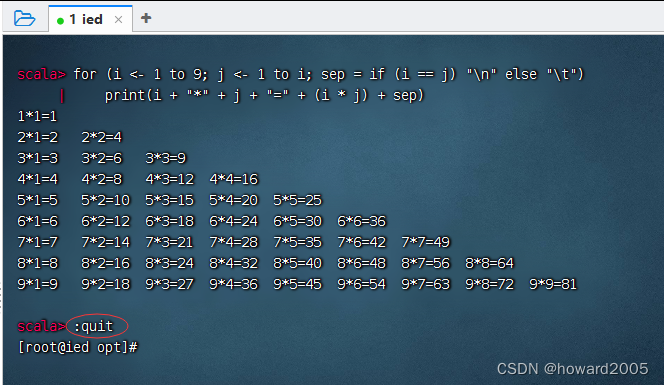Click the green connection status dot
The height and width of the screenshot is (385, 664).
click(x=61, y=20)
